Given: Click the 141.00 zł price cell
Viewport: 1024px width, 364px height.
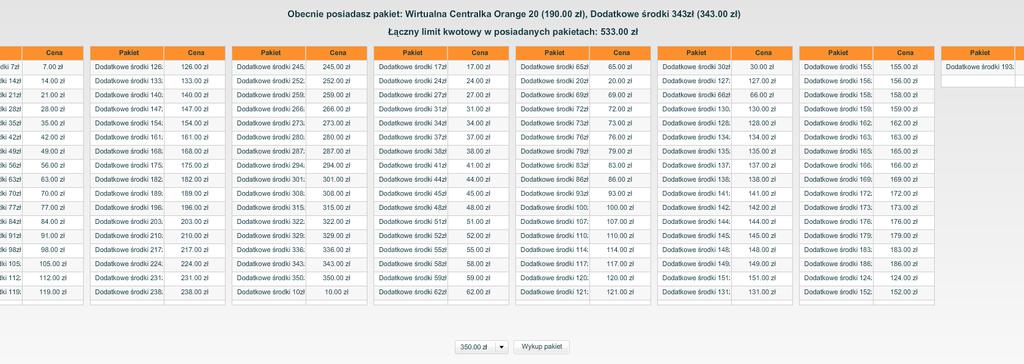Looking at the screenshot, I should (761, 193).
